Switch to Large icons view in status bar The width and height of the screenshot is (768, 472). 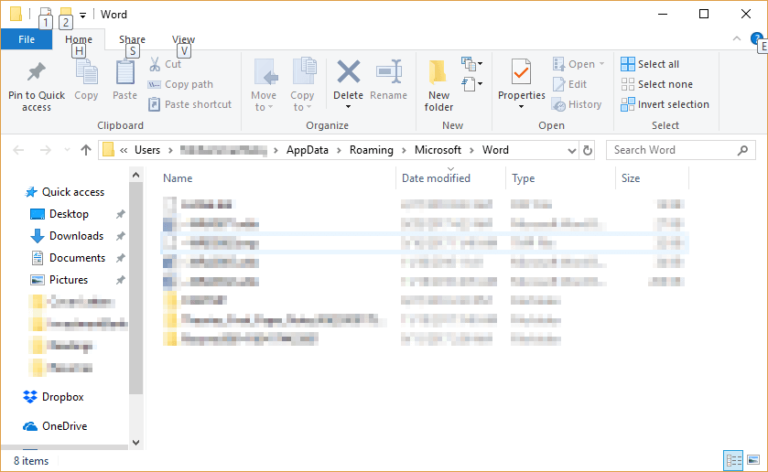tap(753, 460)
